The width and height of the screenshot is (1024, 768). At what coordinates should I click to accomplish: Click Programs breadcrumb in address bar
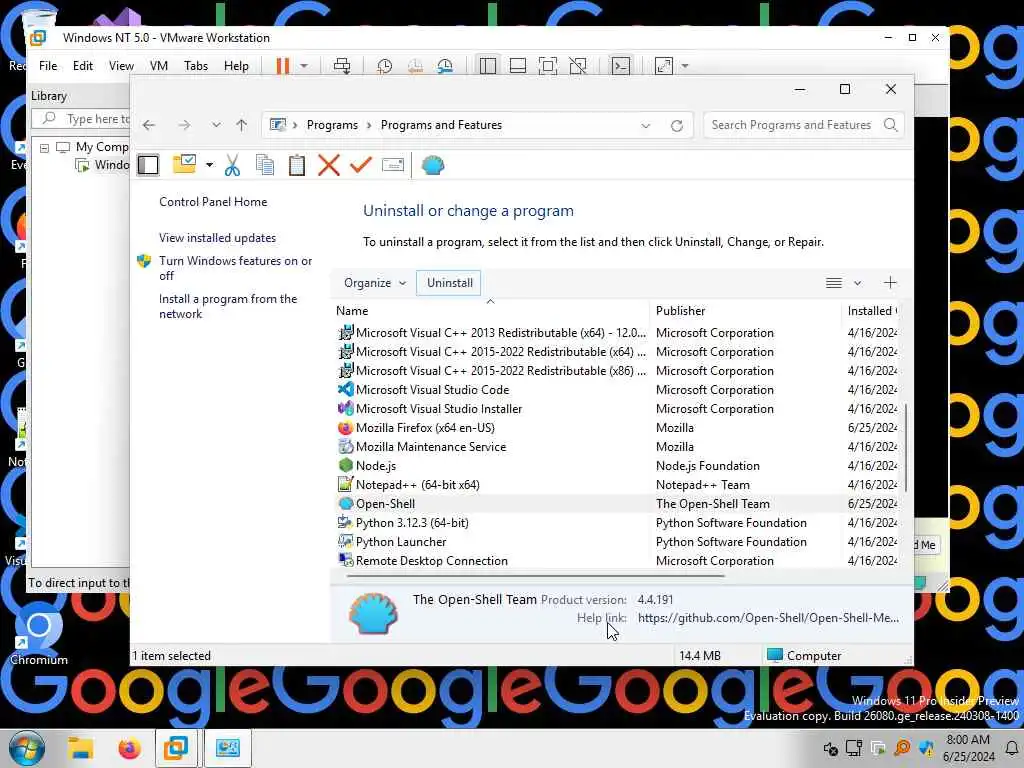pos(332,125)
